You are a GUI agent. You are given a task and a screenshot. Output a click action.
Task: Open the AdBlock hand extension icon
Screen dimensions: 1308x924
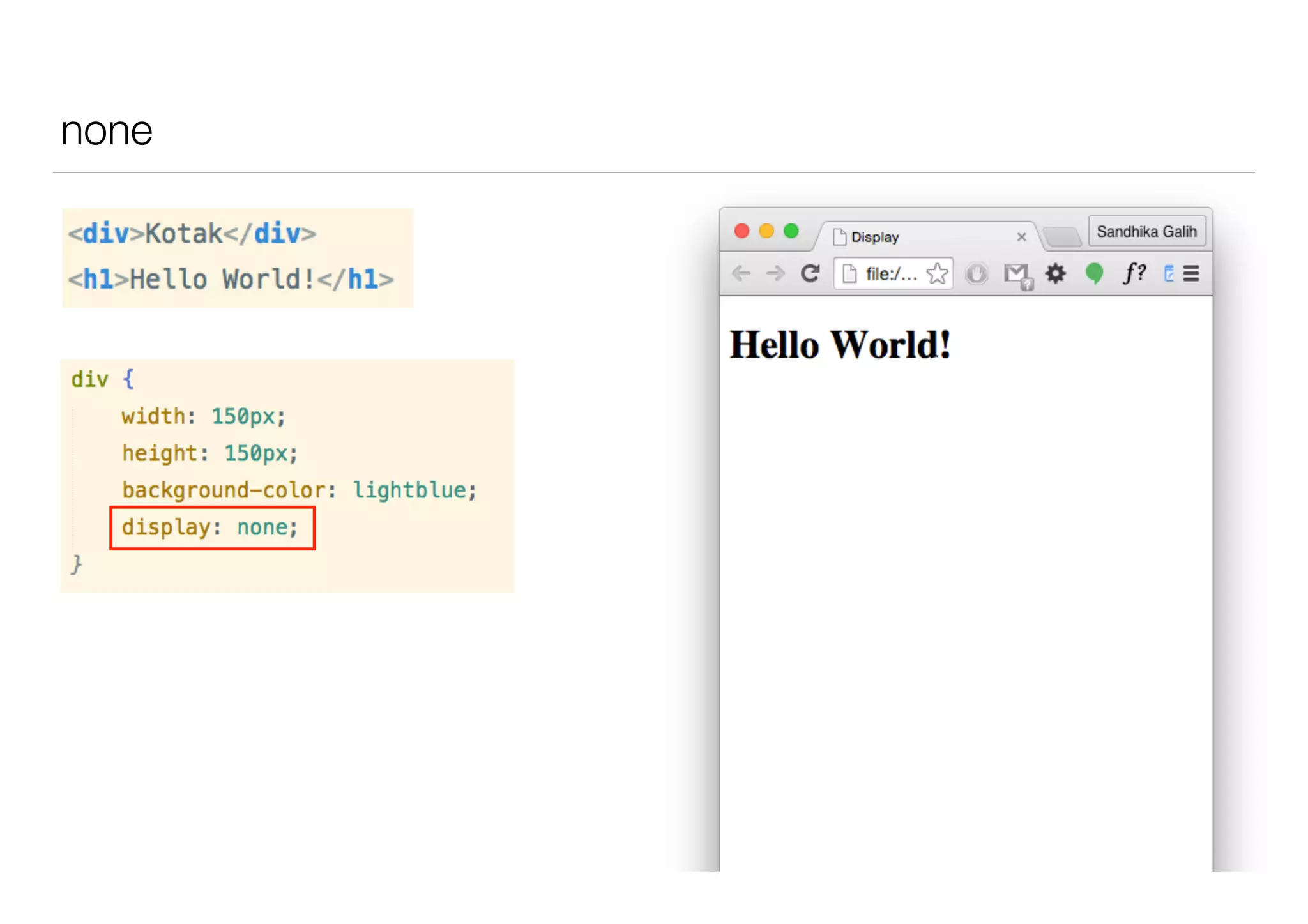(976, 274)
